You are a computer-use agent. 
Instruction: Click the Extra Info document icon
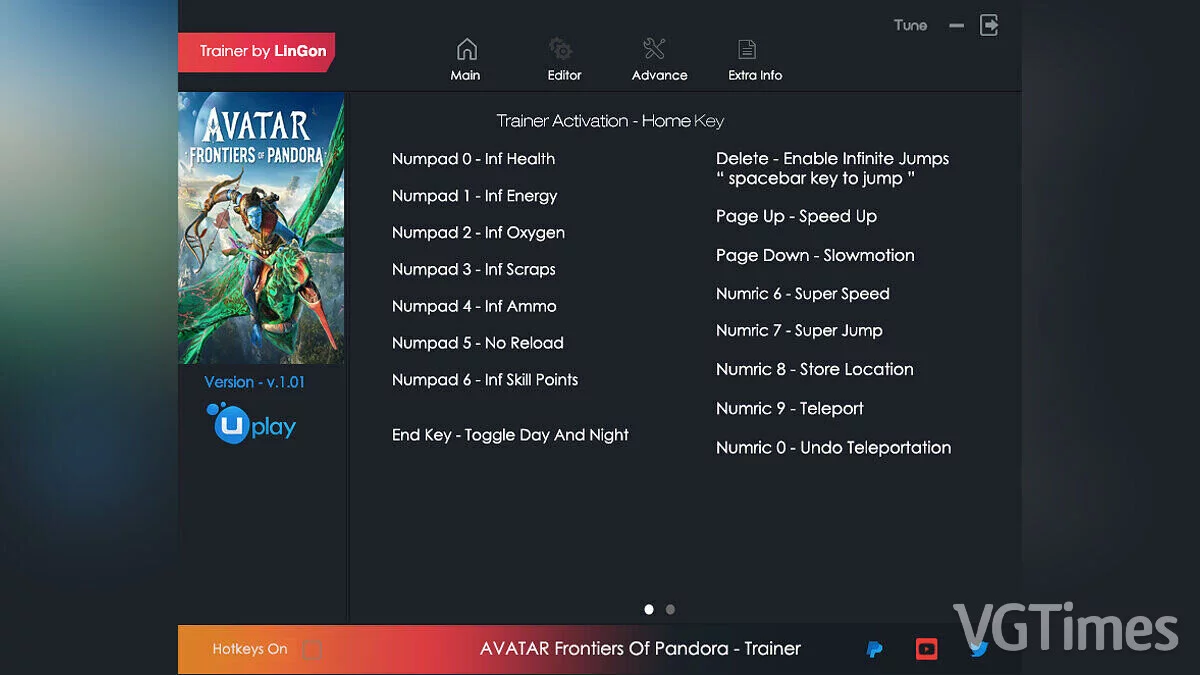coord(746,47)
